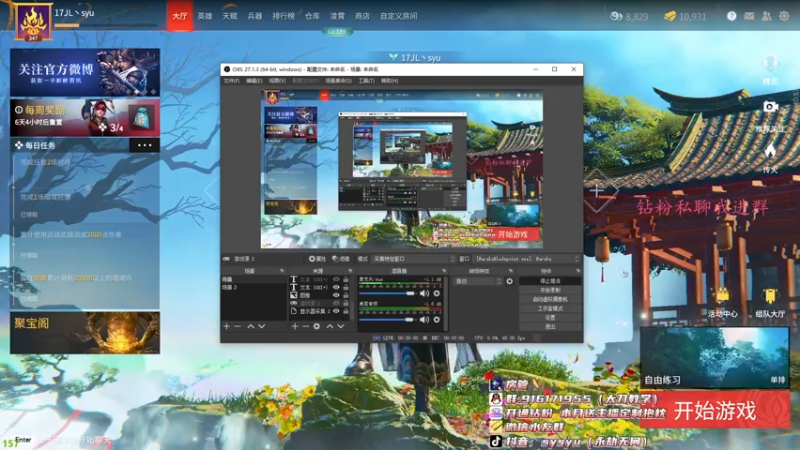
Task: Open the 桌面音频 gear settings in mixer
Action: pyautogui.click(x=437, y=319)
